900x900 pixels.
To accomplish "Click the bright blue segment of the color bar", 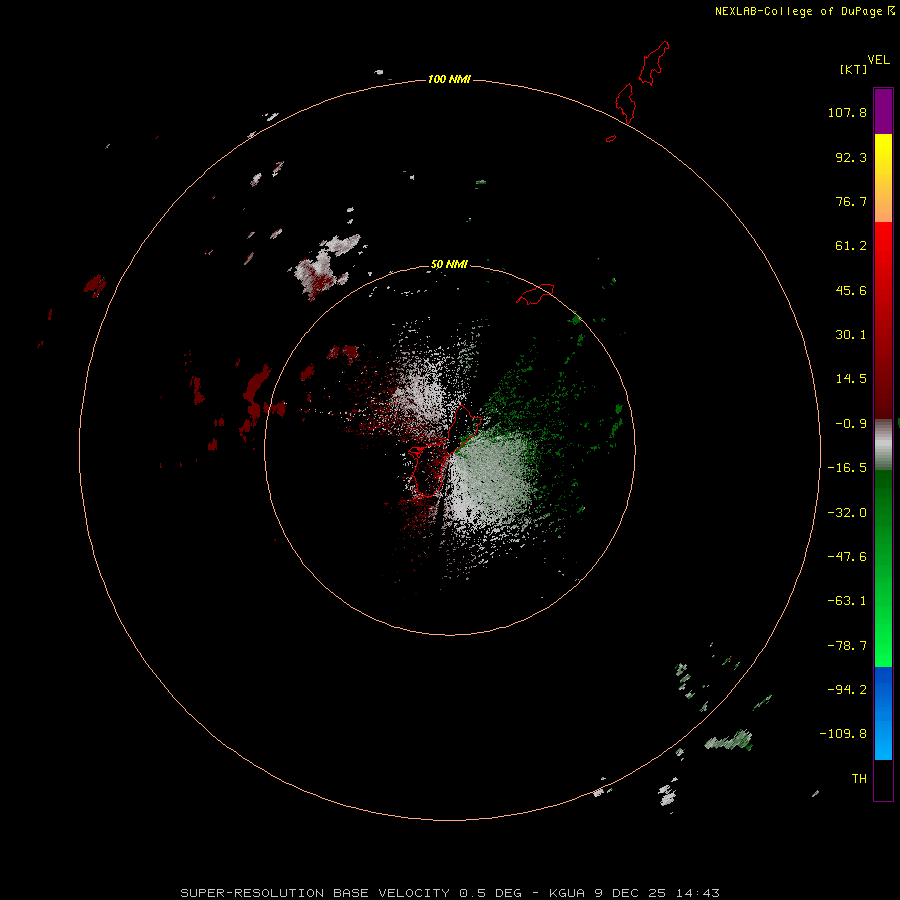I will (883, 713).
